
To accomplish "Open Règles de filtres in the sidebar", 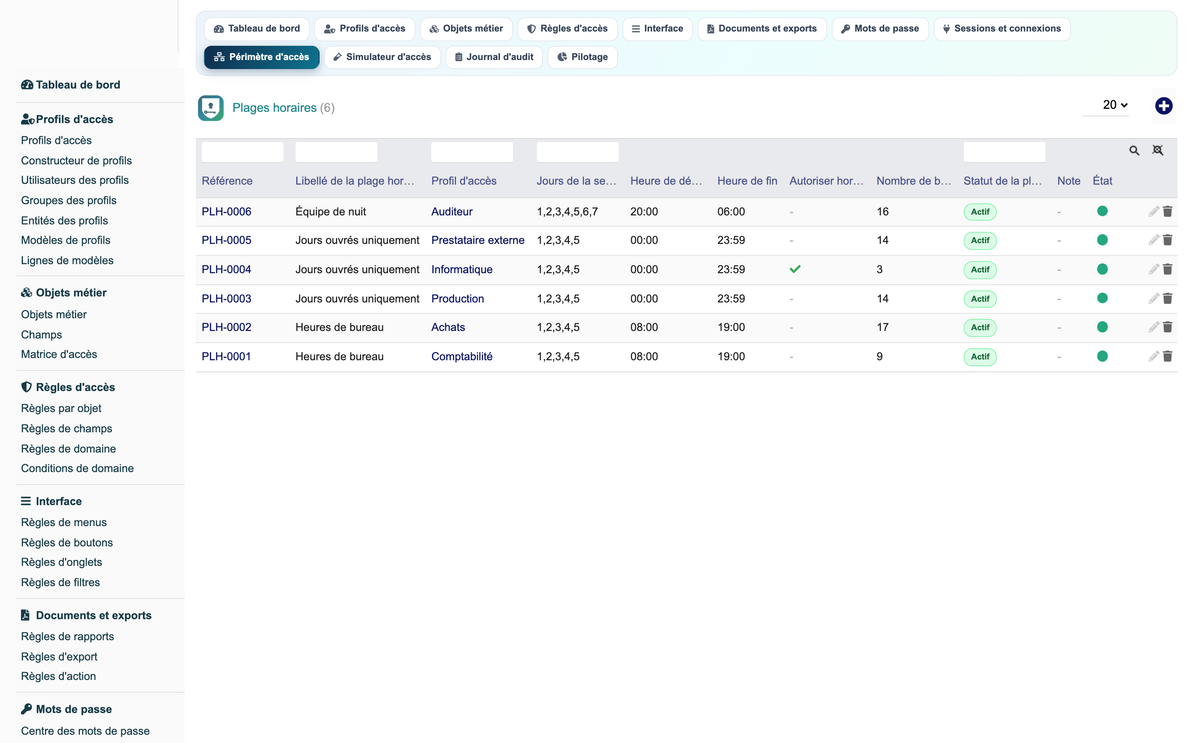I will (60, 583).
